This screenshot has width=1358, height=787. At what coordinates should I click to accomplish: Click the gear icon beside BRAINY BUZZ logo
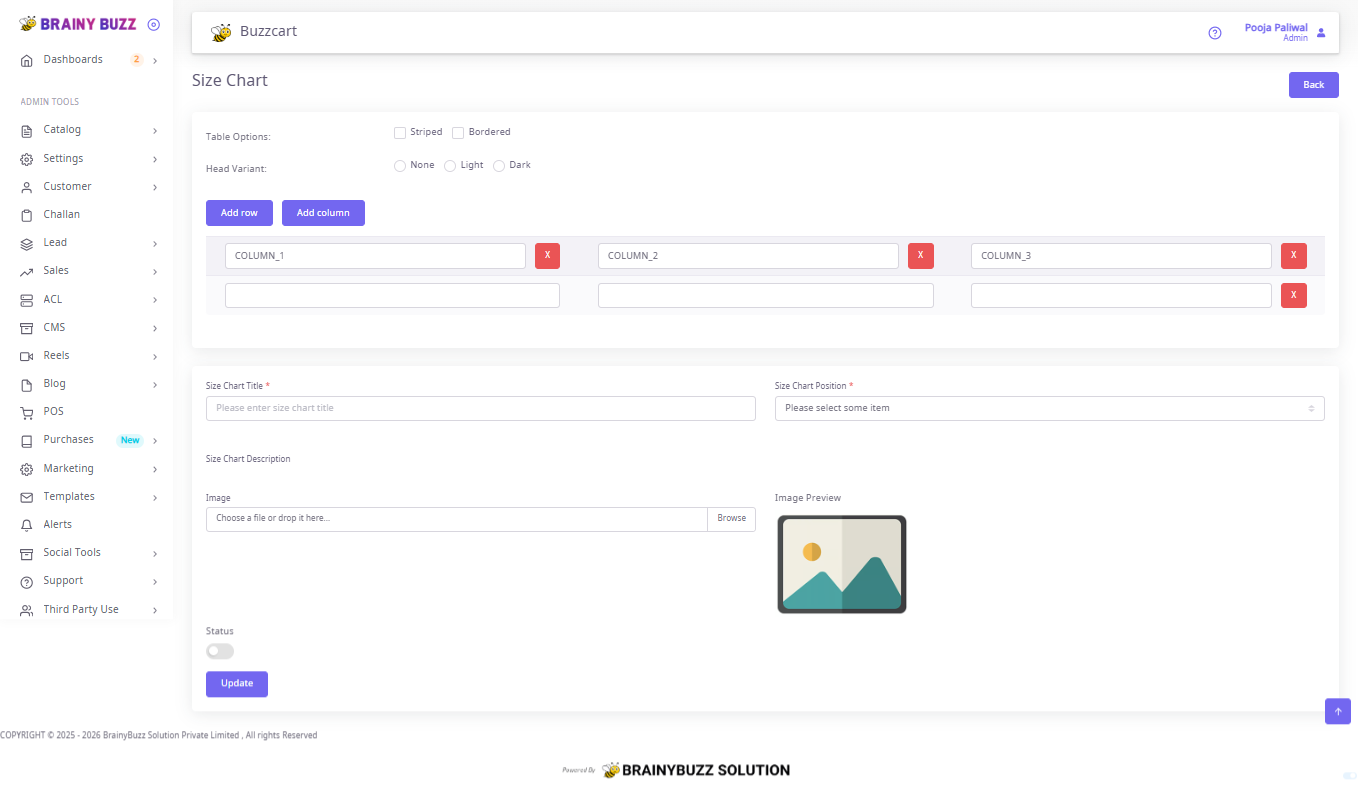point(153,23)
